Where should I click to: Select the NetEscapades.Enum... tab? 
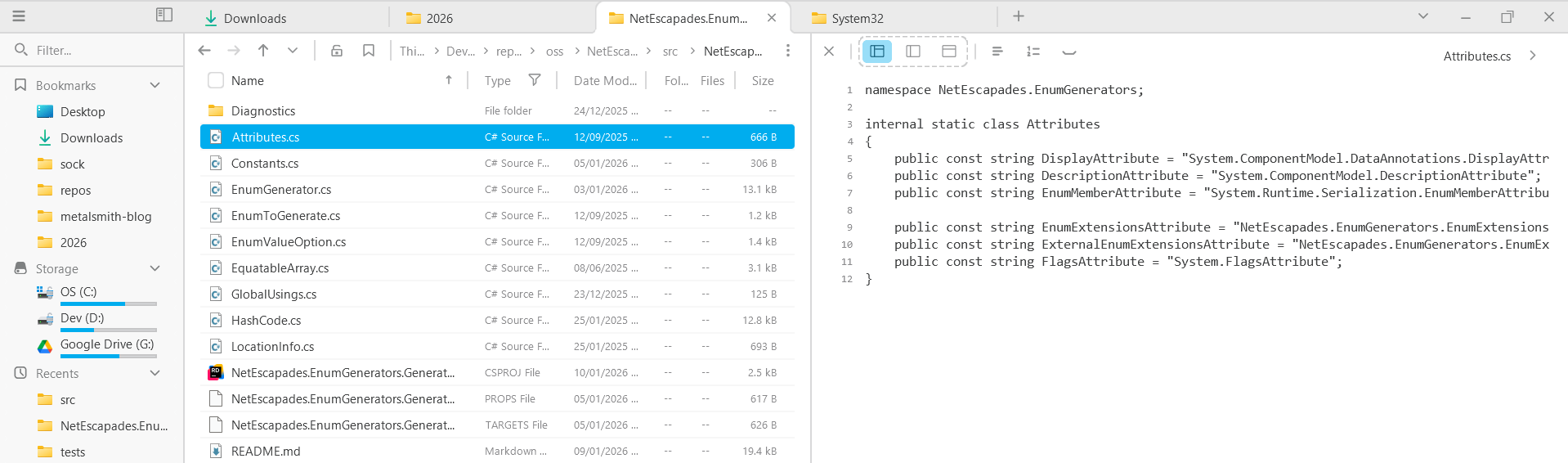693,18
